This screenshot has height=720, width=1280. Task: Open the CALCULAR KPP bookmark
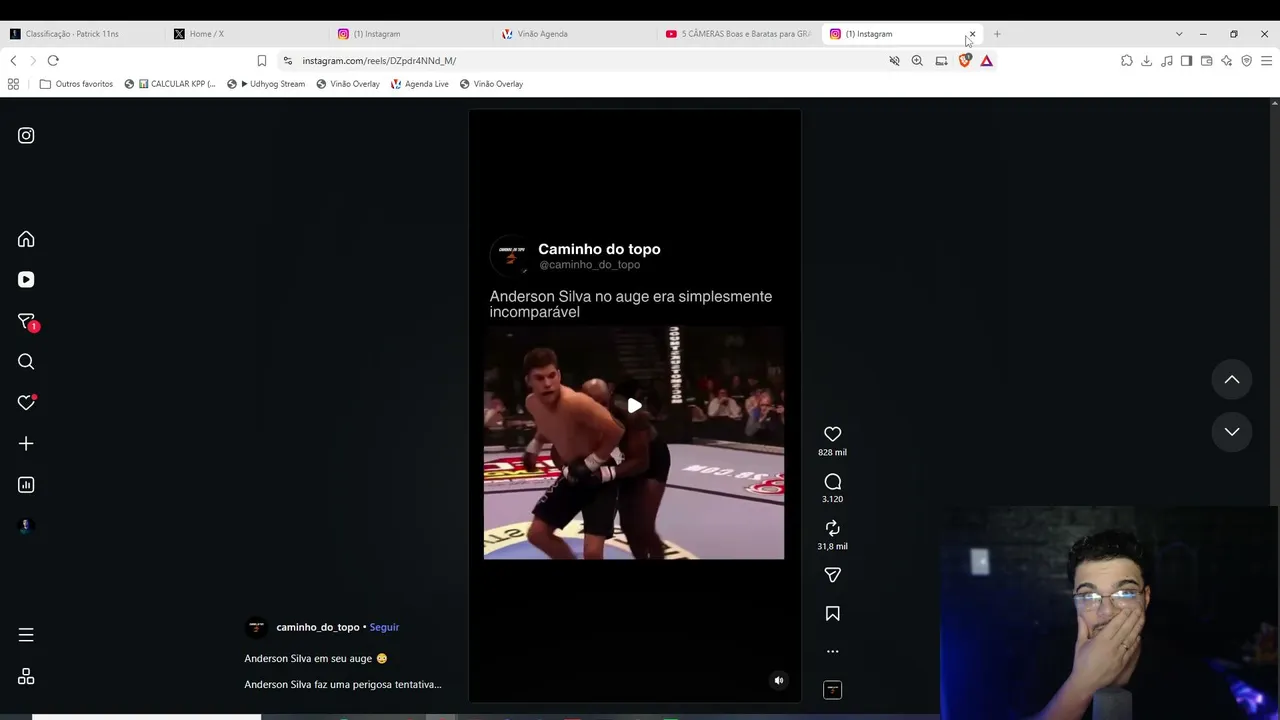(x=170, y=84)
